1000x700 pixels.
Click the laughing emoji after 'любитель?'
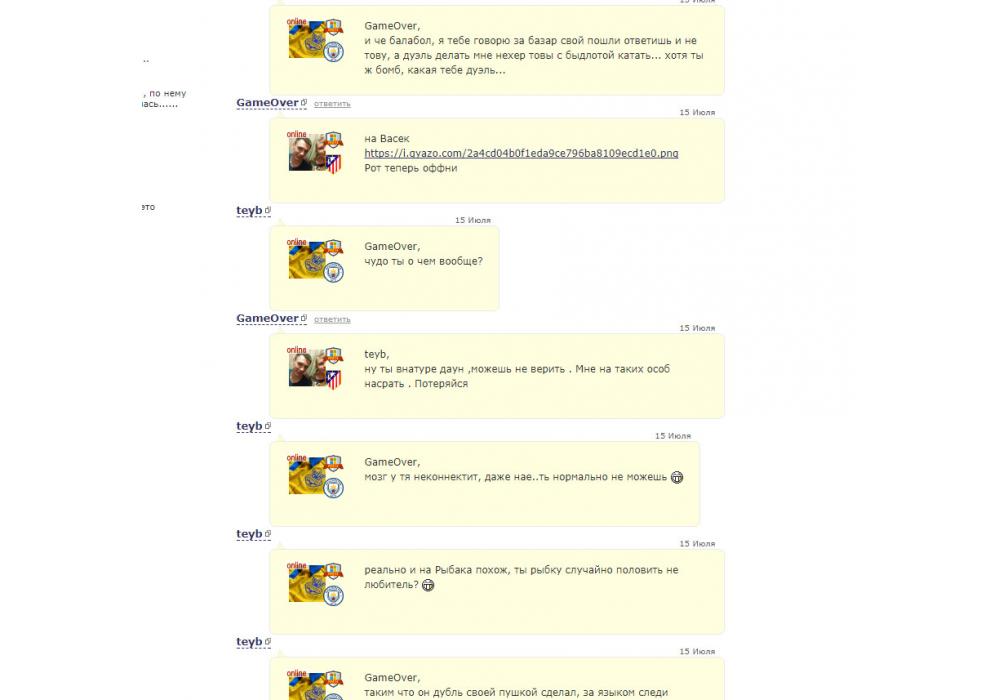[428, 585]
